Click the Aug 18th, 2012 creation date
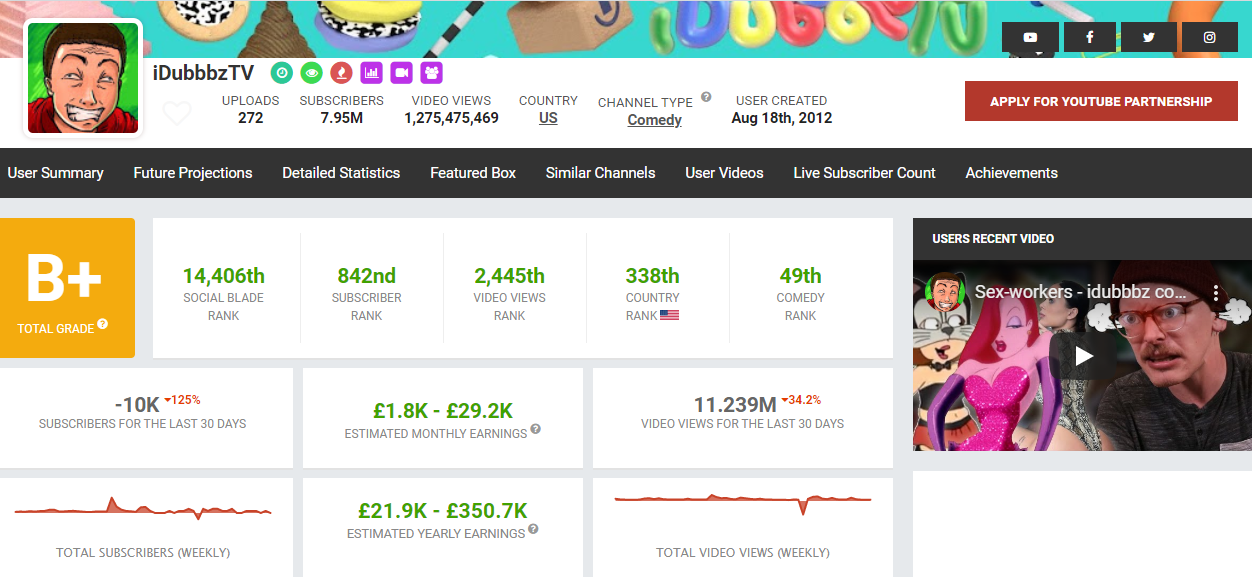This screenshot has height=577, width=1252. pyautogui.click(x=781, y=118)
